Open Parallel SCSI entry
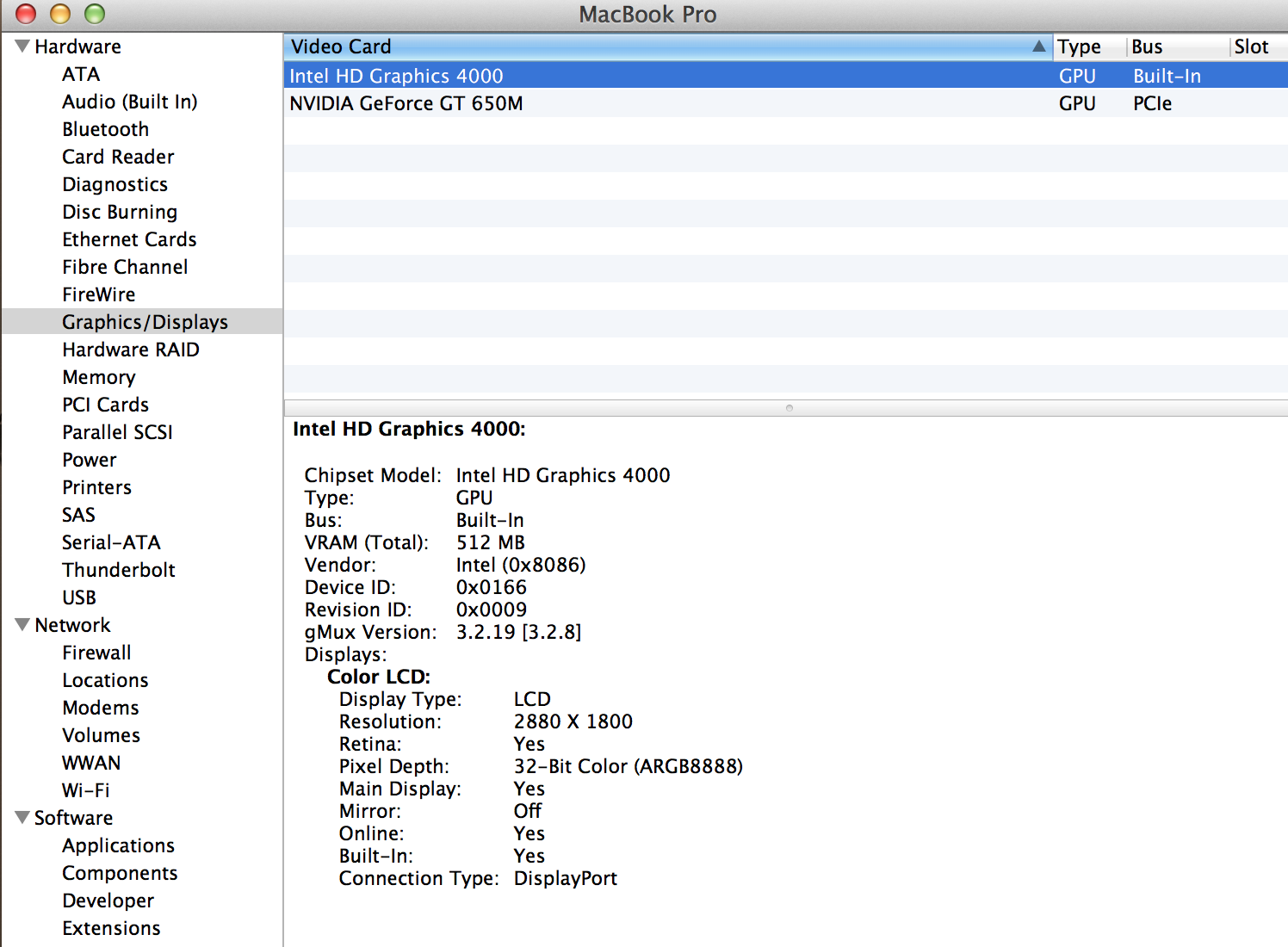 117,432
